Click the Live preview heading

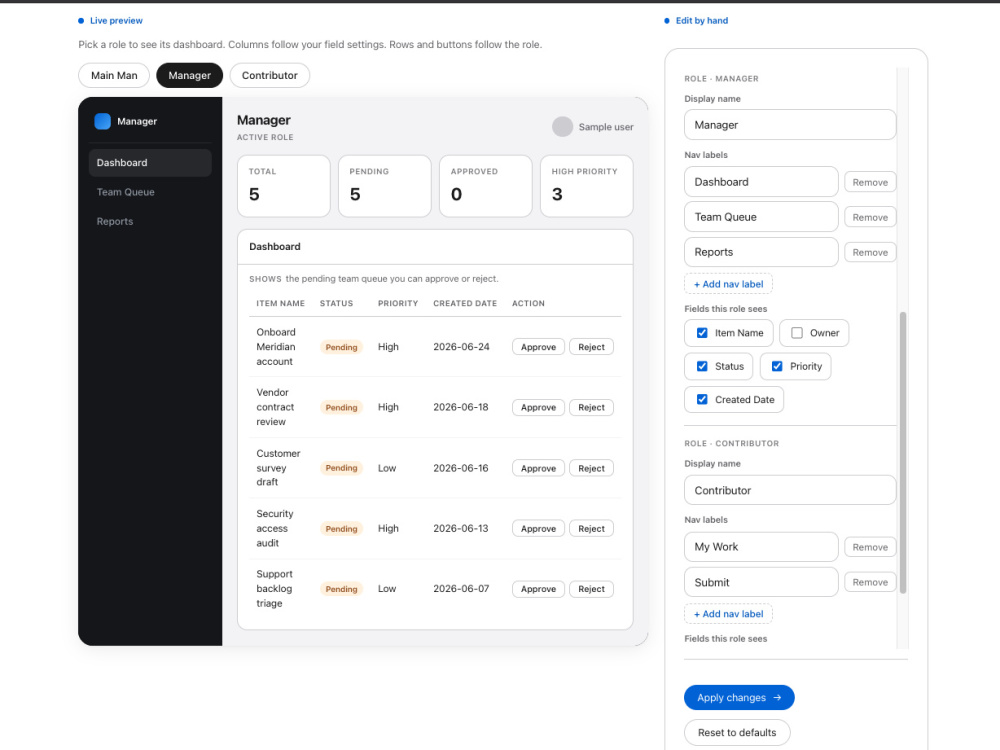click(116, 20)
